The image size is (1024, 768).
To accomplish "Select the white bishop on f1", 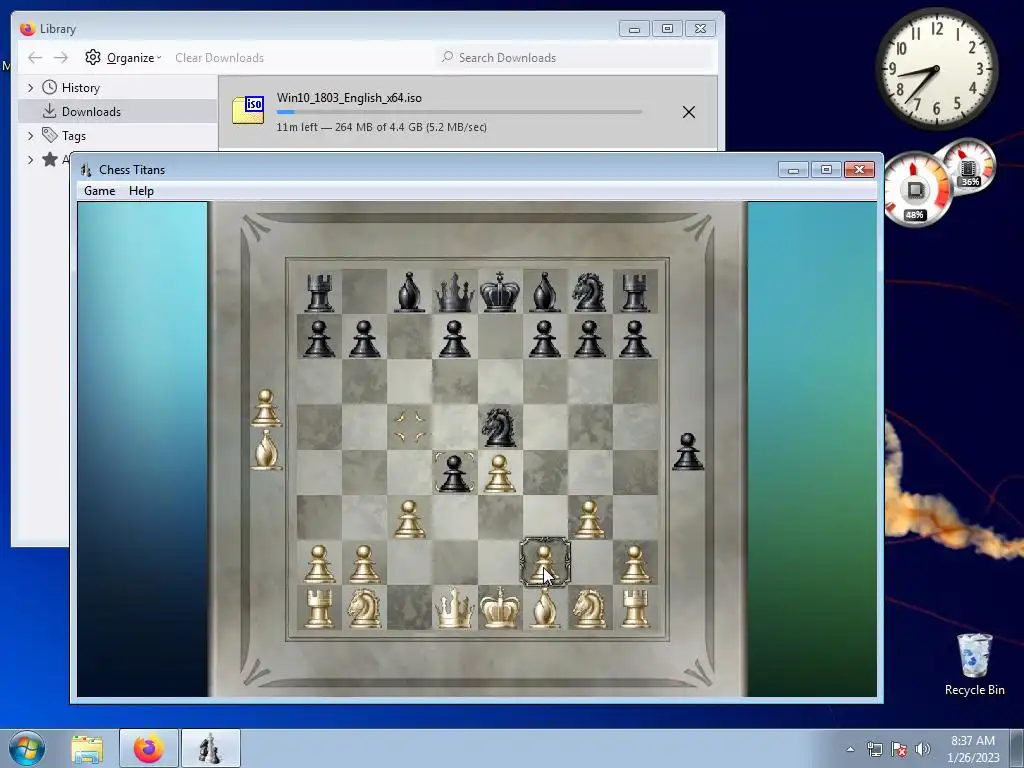I will click(x=545, y=609).
